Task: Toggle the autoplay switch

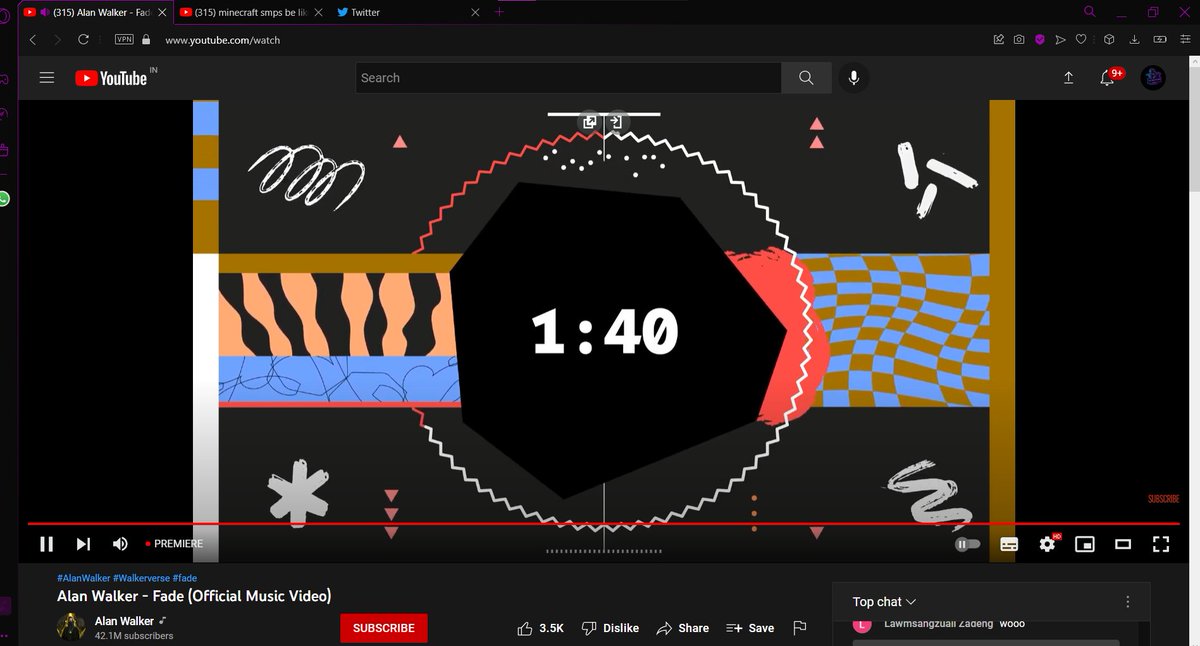Action: pos(967,544)
